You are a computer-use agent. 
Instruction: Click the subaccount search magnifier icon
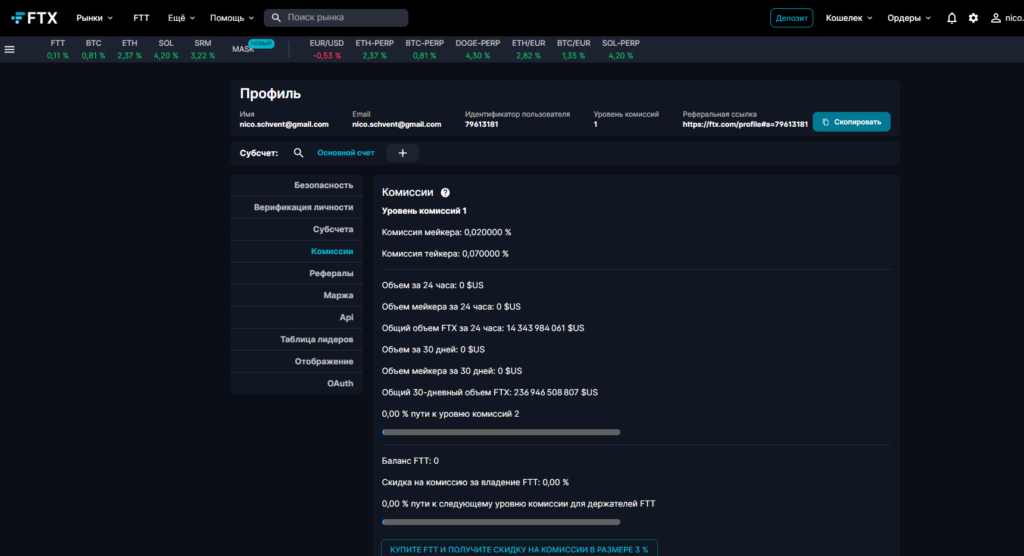298,153
